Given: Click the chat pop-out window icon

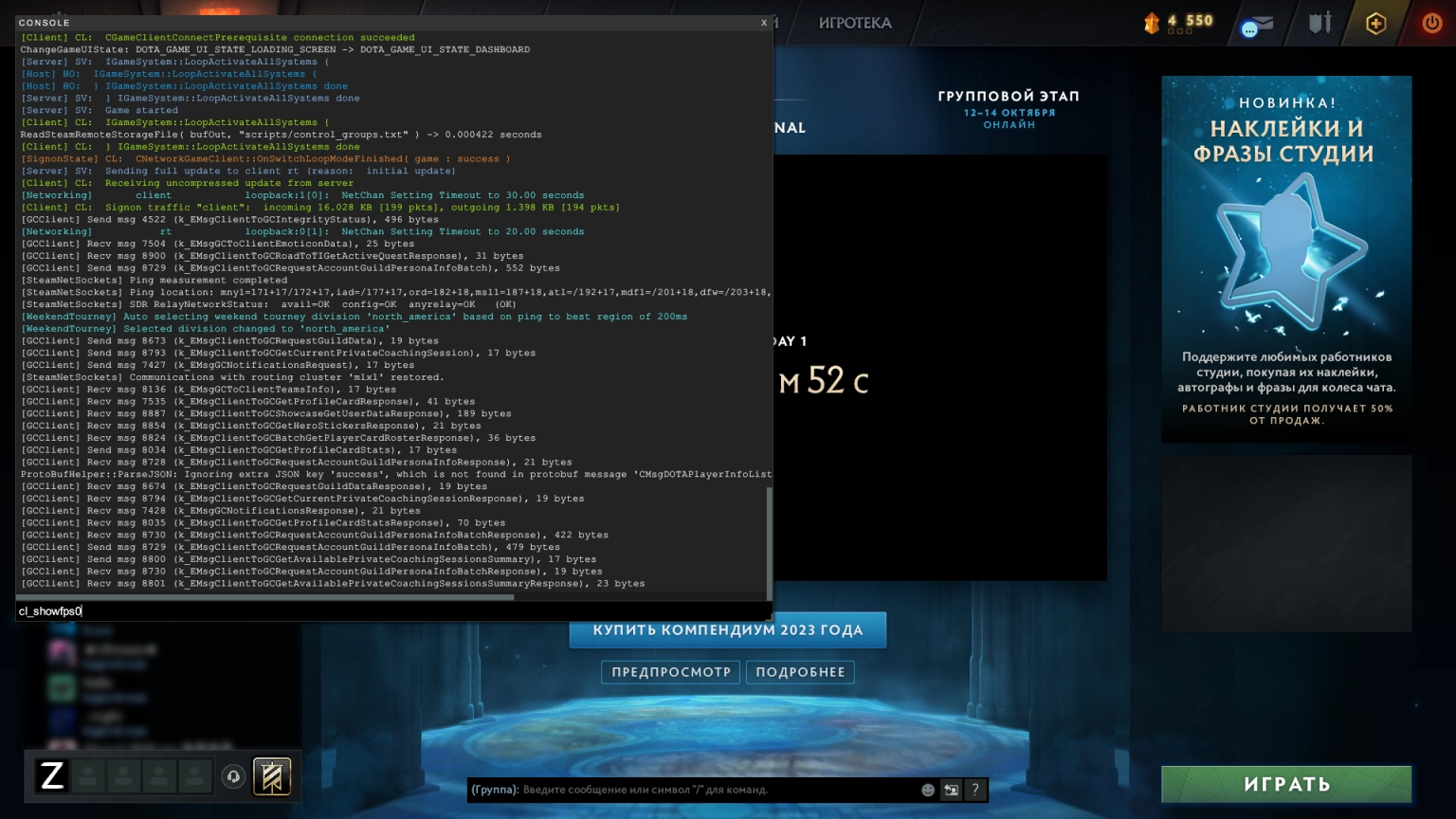Looking at the screenshot, I should [x=951, y=790].
